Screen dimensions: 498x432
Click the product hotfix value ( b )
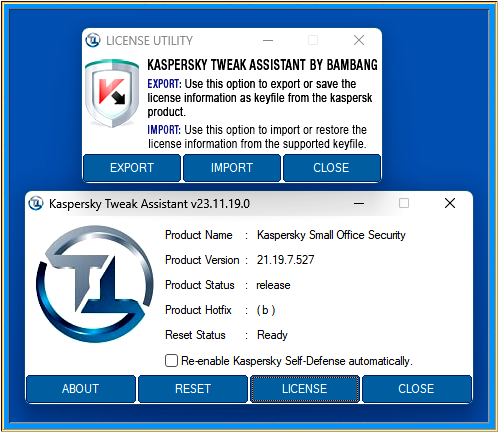pos(266,310)
